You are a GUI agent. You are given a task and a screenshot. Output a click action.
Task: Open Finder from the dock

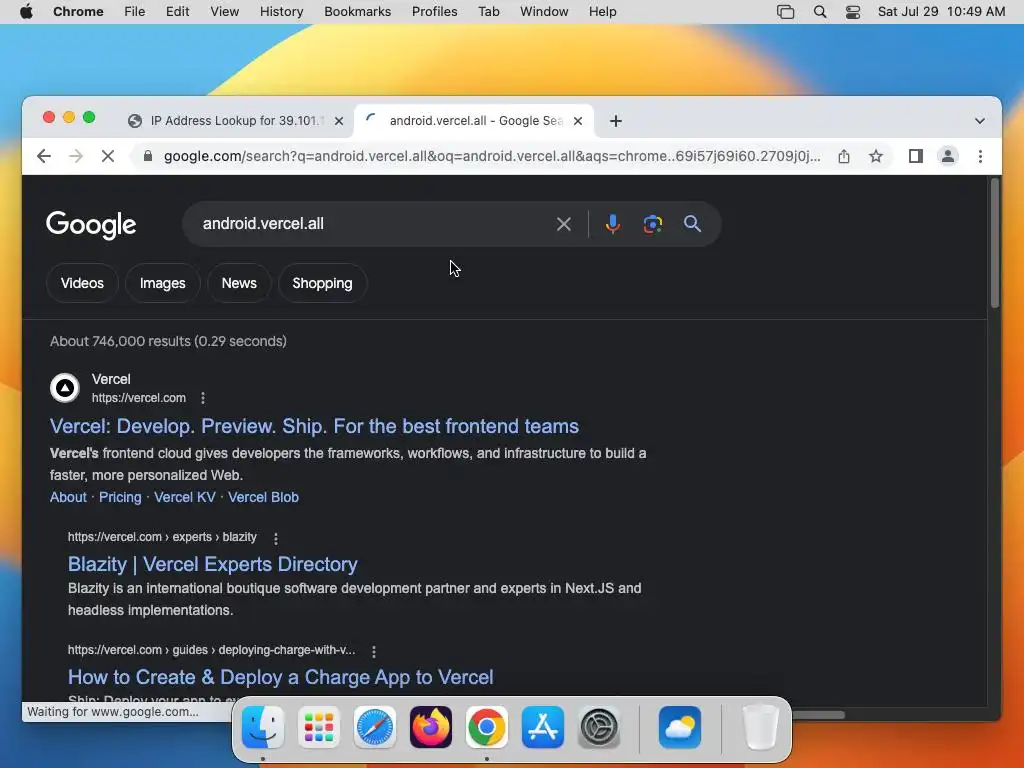263,727
